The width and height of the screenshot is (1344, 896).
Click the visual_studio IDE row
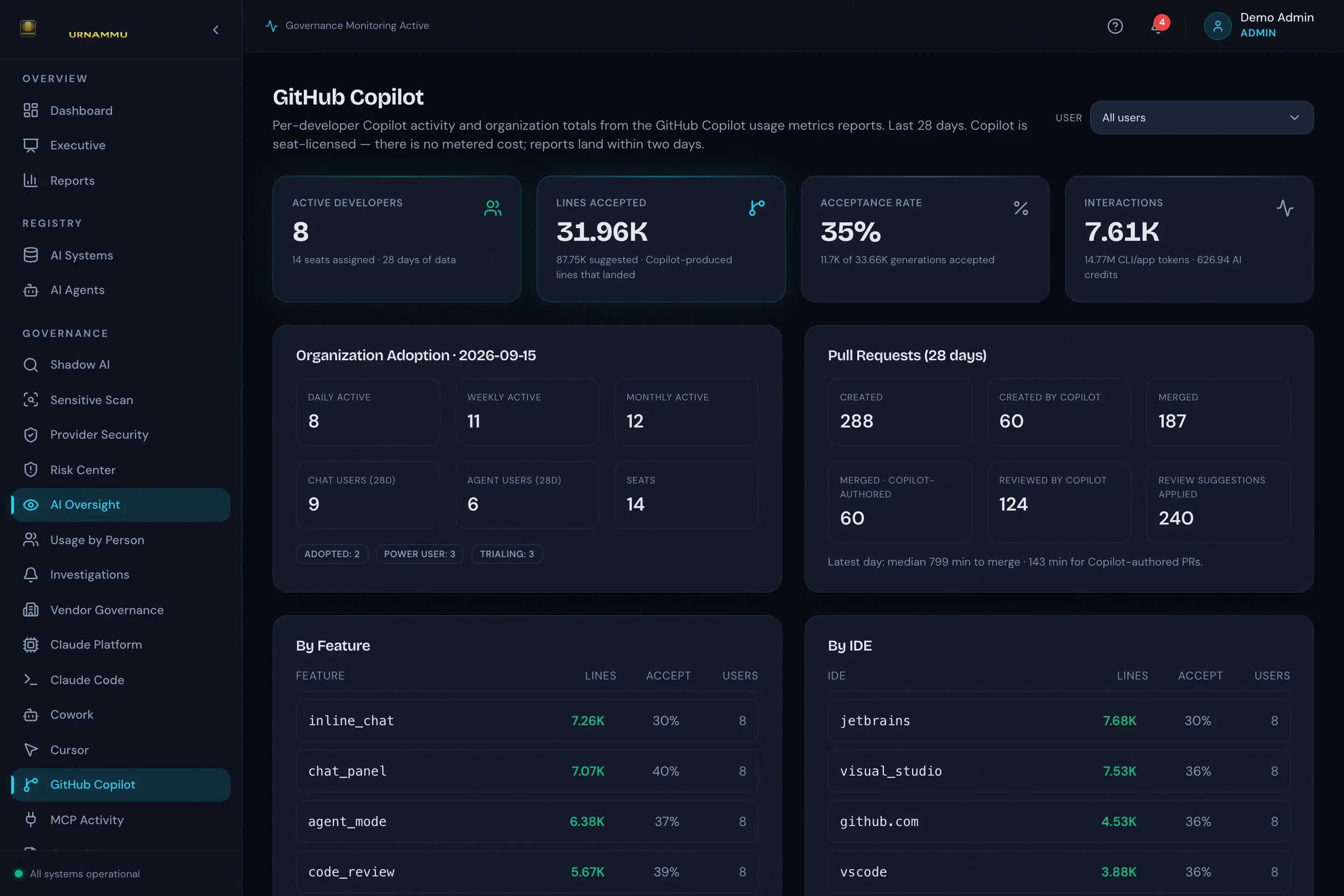pos(1059,771)
